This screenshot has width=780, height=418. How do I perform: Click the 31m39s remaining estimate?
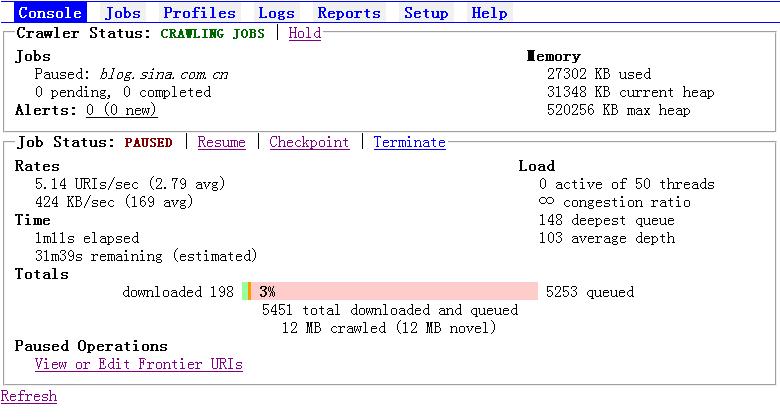(146, 256)
